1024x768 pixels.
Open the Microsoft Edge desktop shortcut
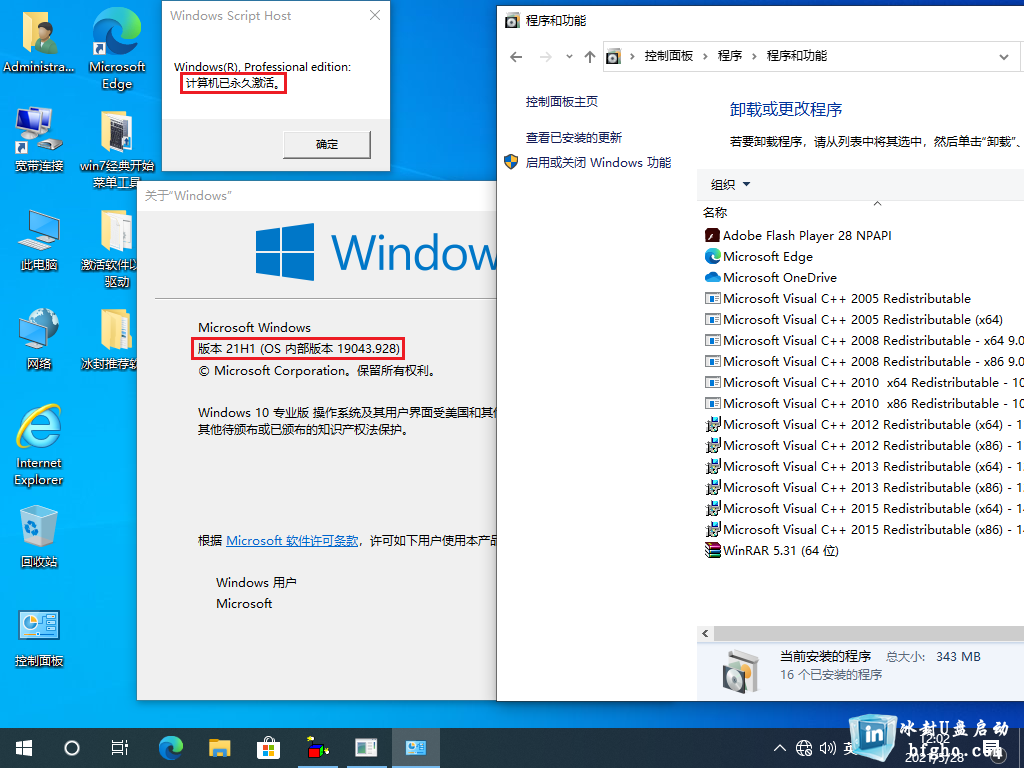click(117, 49)
